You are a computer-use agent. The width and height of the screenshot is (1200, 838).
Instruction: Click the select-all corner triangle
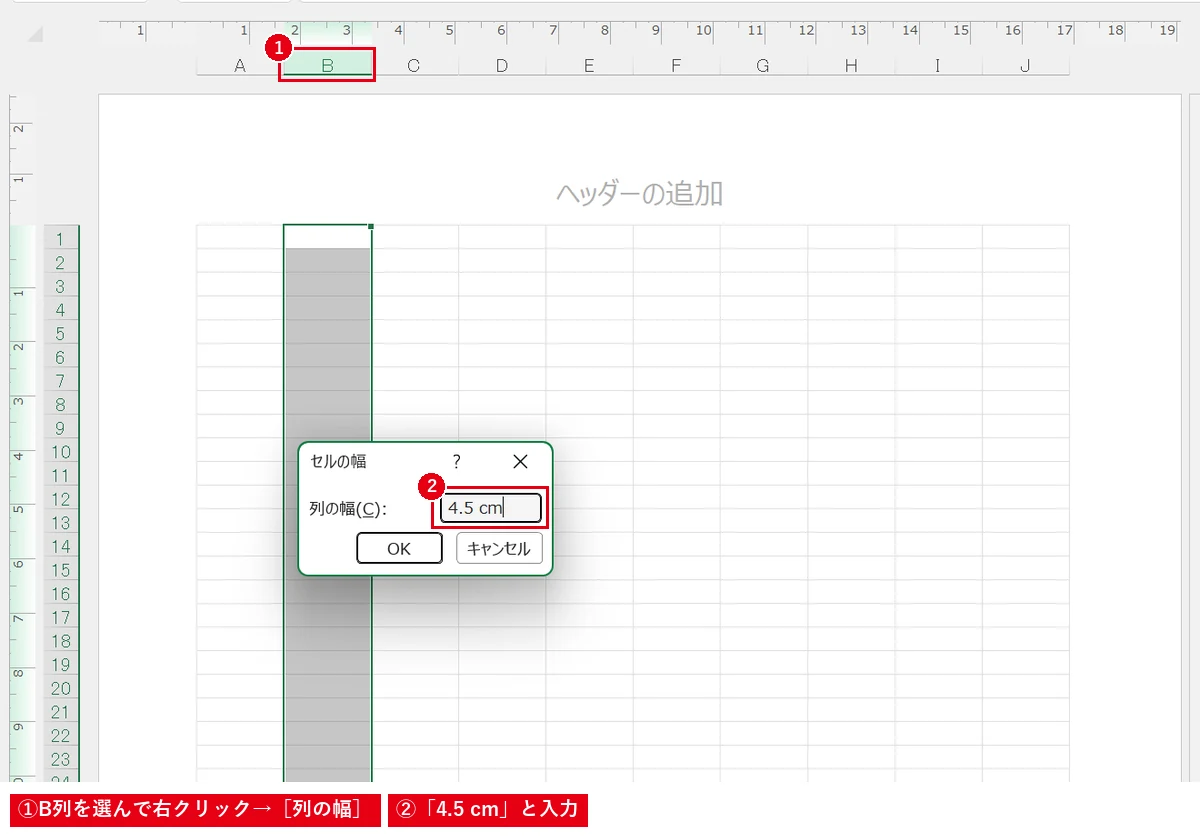point(36,34)
